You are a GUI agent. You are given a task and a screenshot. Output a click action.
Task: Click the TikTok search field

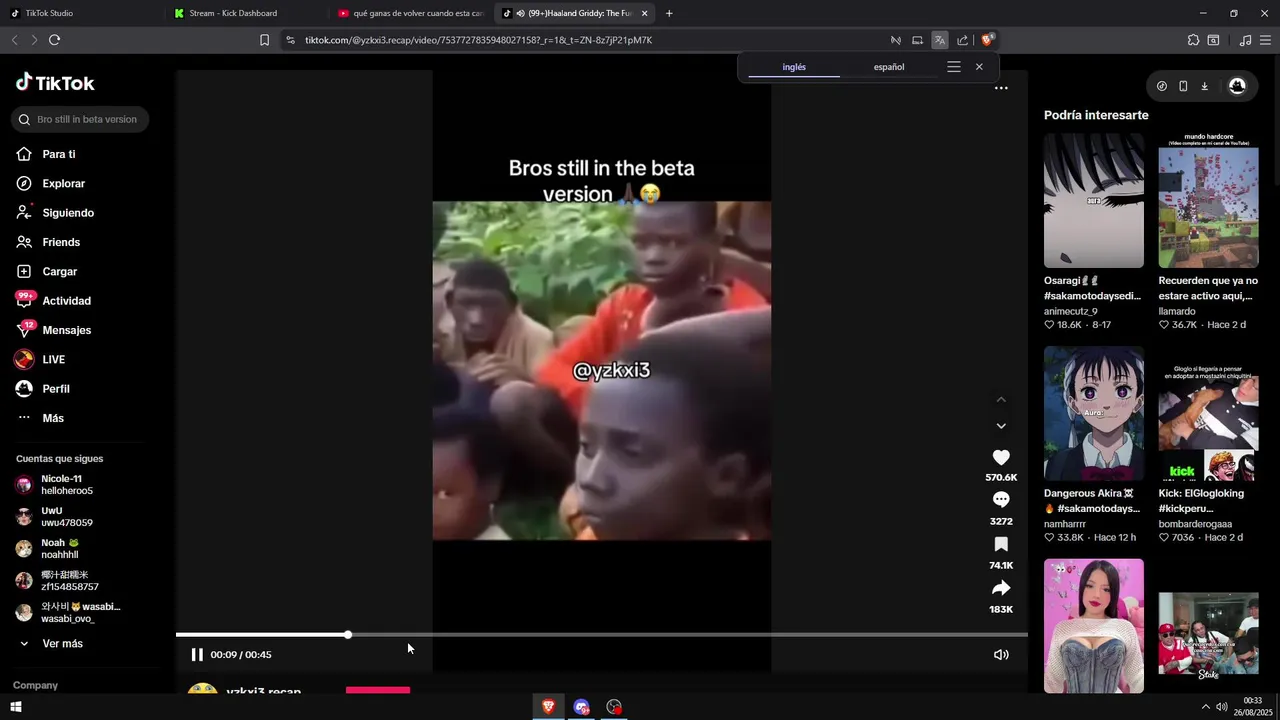pyautogui.click(x=80, y=119)
